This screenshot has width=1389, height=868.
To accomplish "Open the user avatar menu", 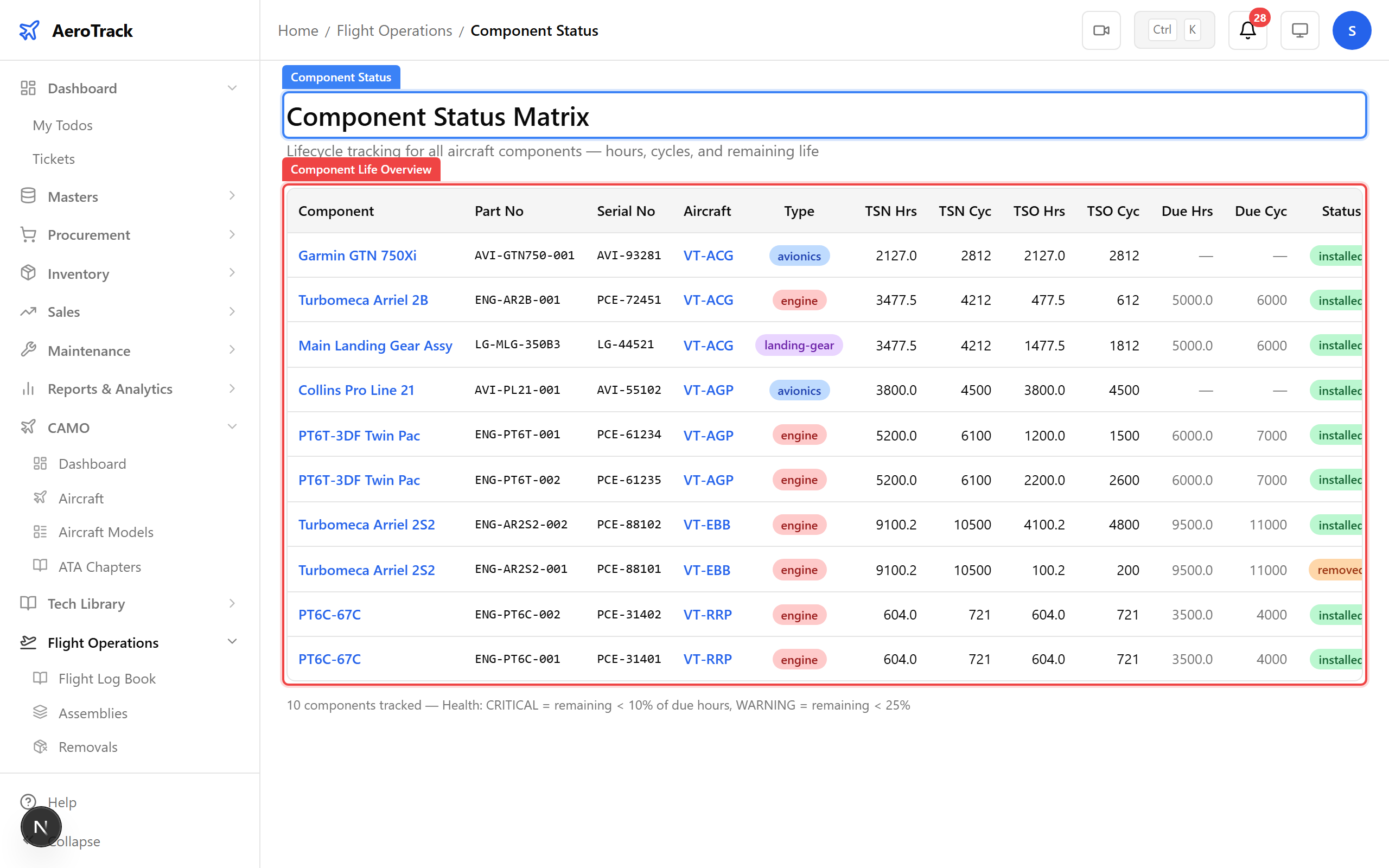I will pyautogui.click(x=1352, y=30).
